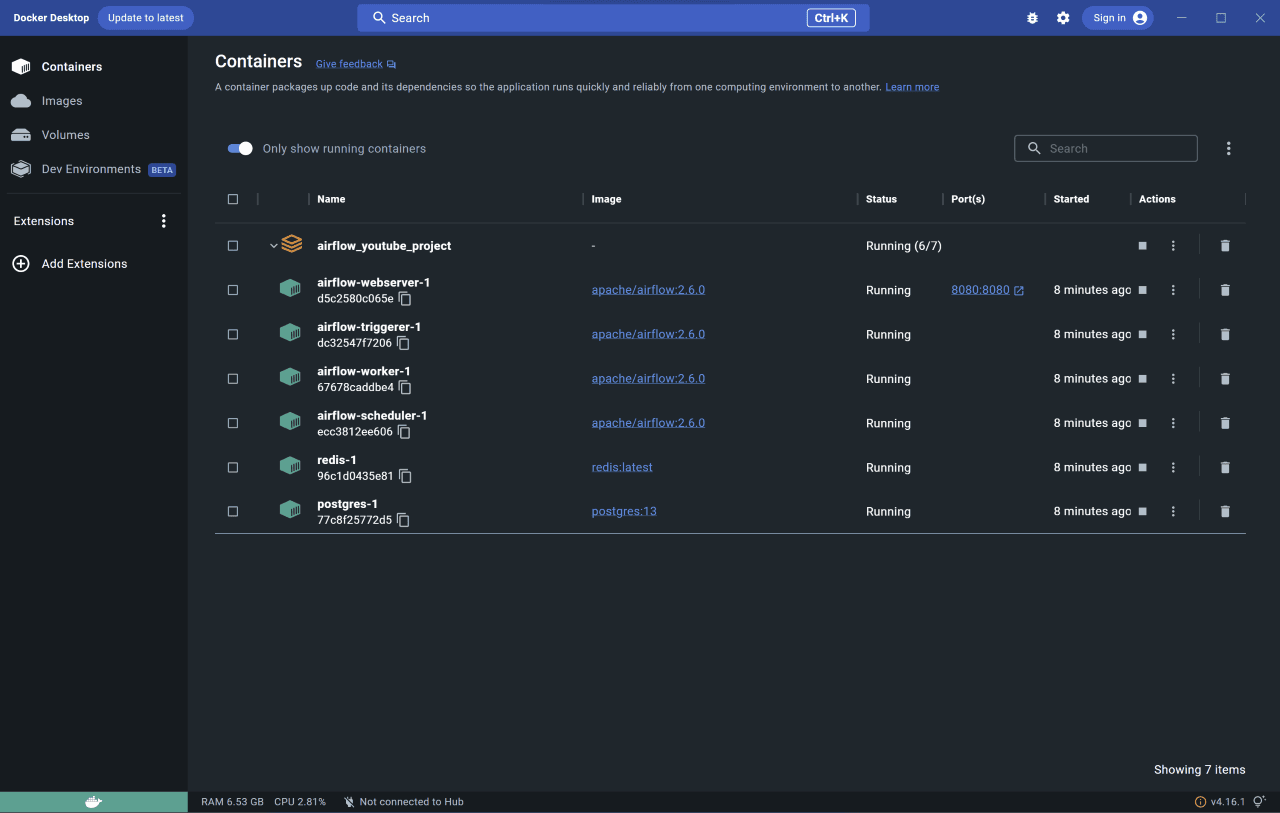Viewport: 1280px width, 813px height.
Task: Open the redis:latest image link
Action: 622,467
